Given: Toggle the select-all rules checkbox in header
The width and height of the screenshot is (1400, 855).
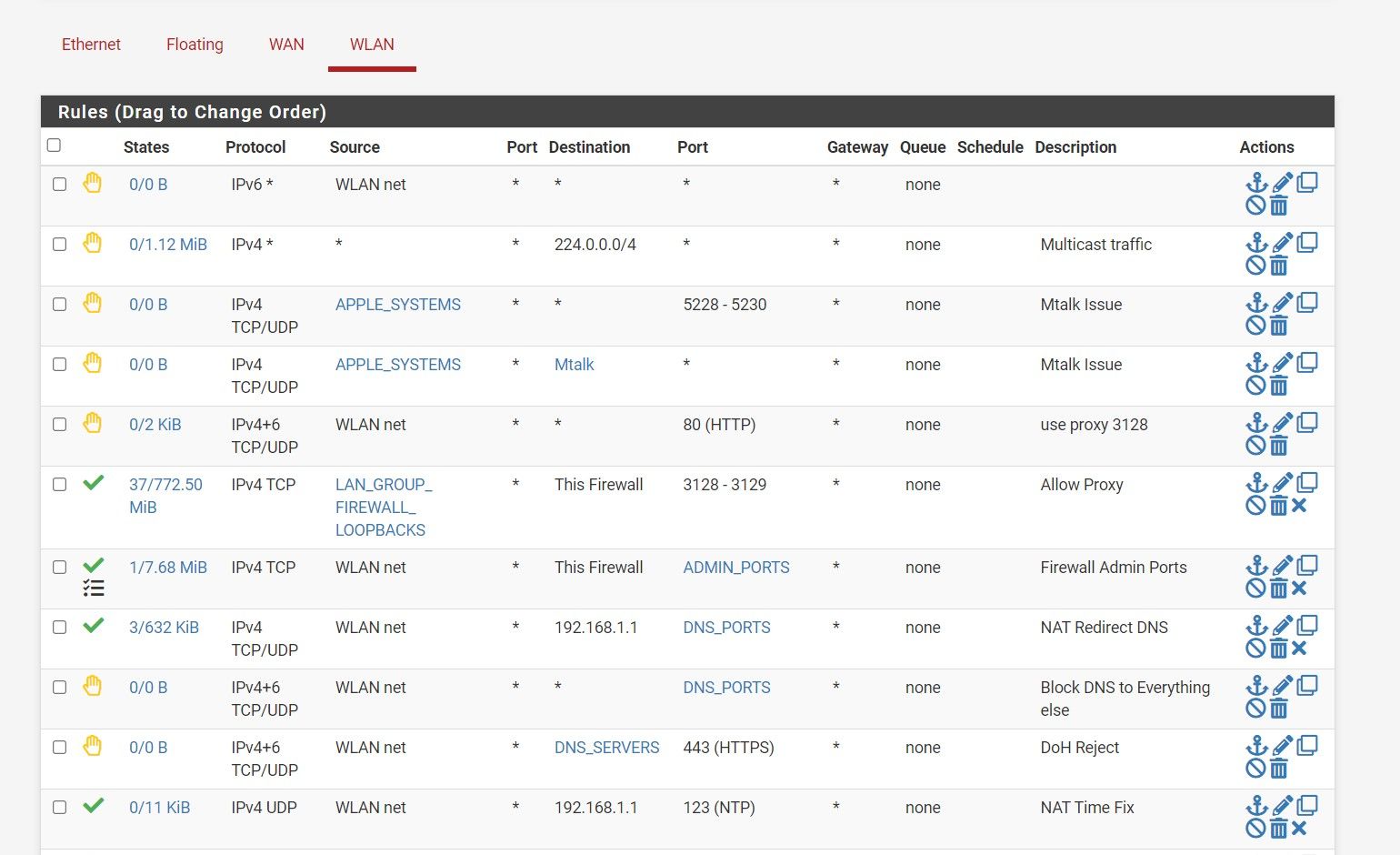Looking at the screenshot, I should point(54,146).
